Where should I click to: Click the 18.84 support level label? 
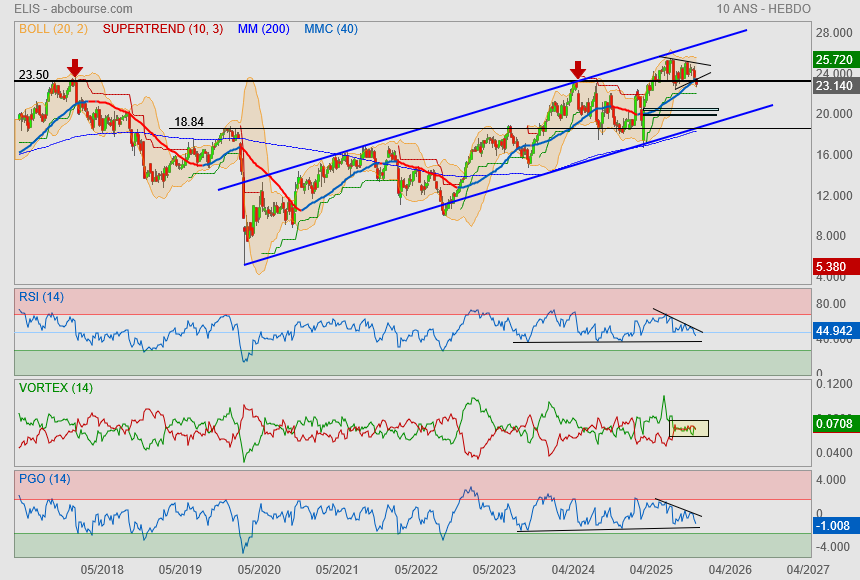coord(189,122)
